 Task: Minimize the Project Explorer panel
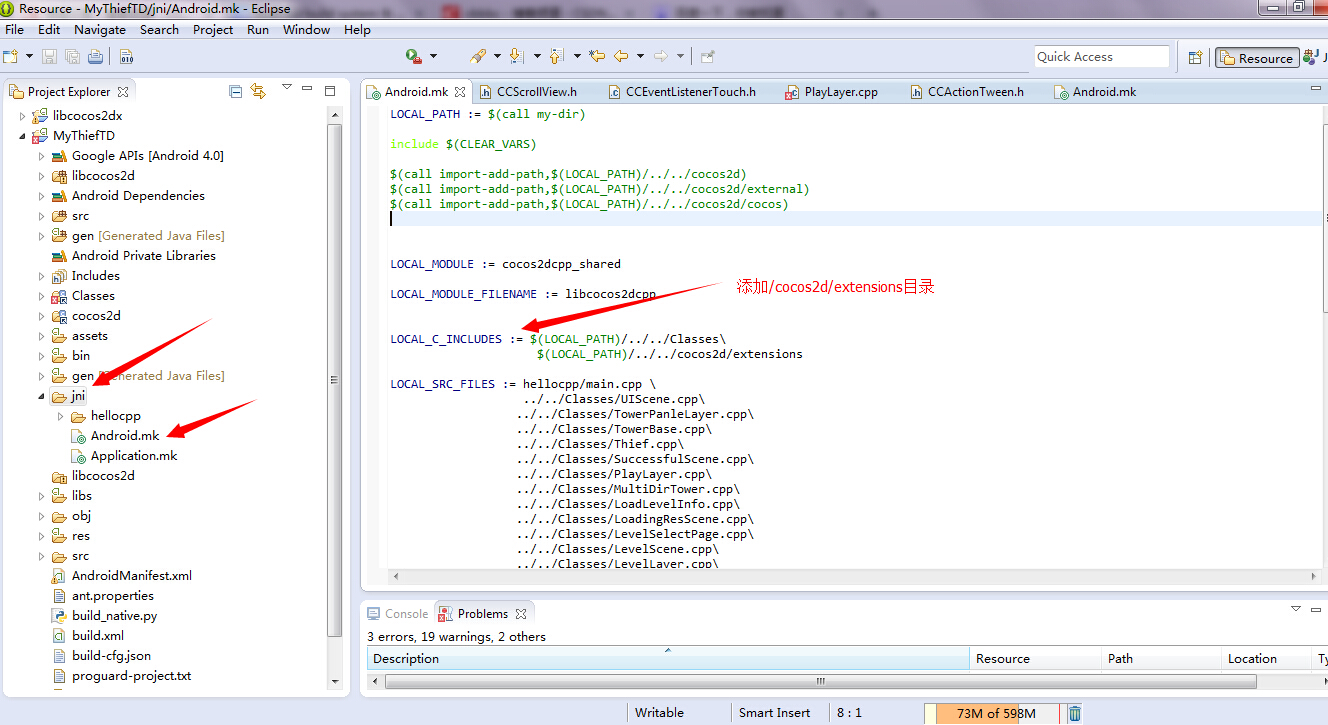pos(309,89)
